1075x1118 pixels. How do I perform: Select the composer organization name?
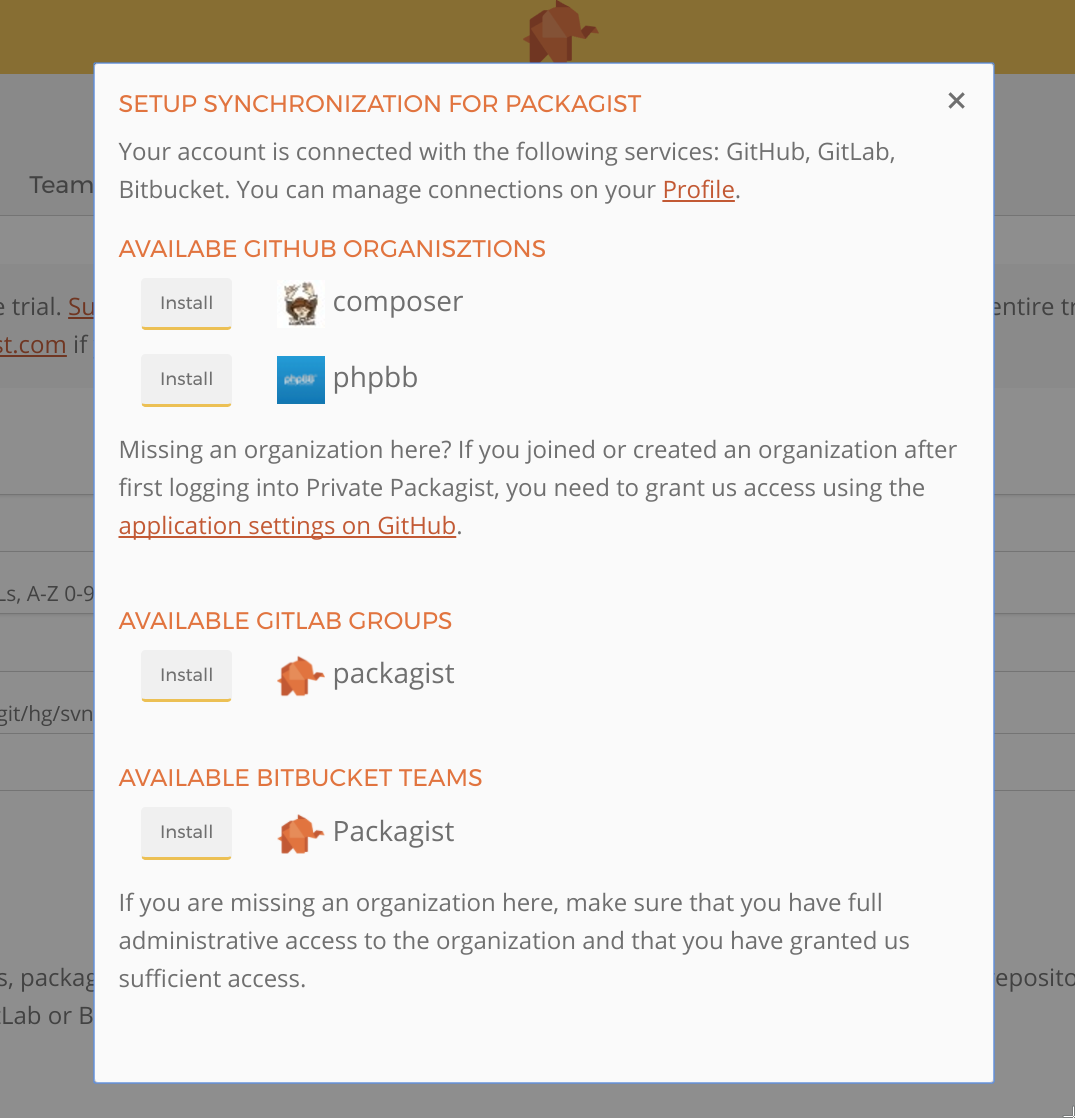click(398, 302)
